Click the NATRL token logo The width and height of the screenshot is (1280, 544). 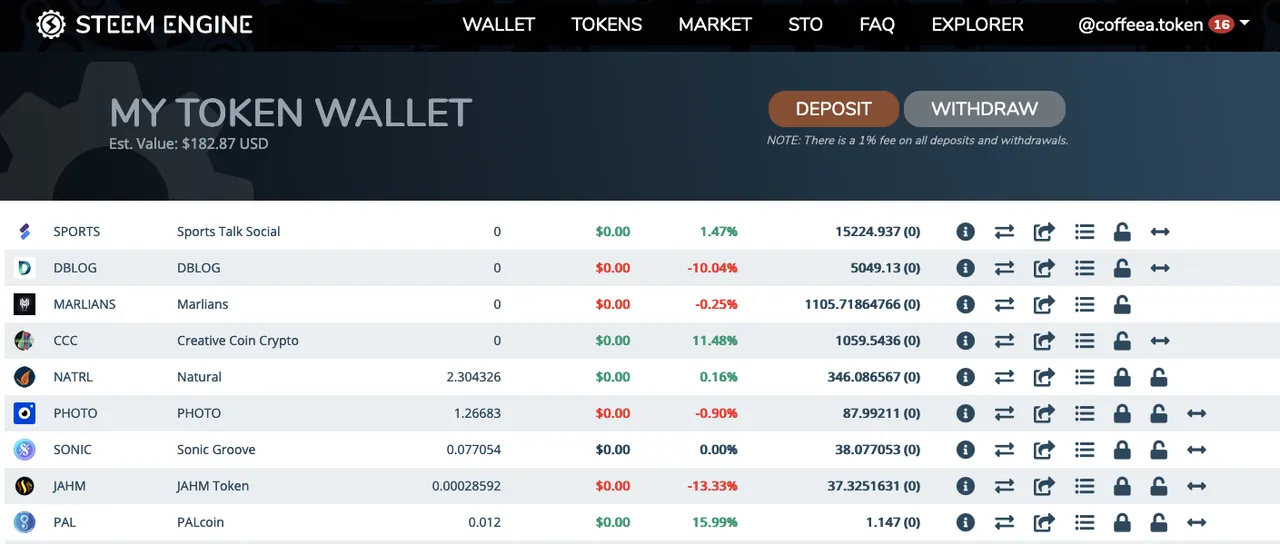(25, 377)
